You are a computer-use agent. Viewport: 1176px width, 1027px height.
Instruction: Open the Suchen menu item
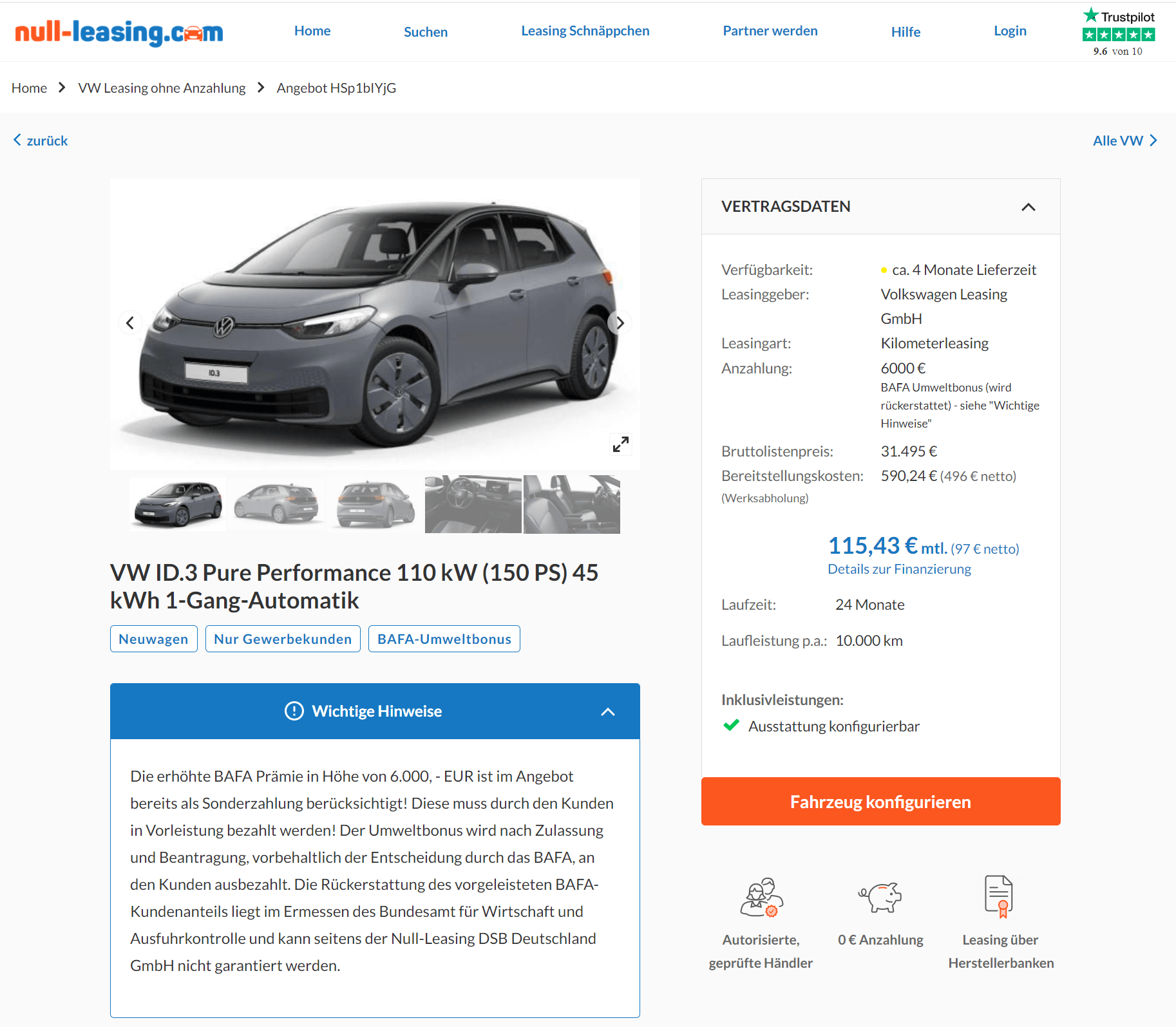(426, 32)
